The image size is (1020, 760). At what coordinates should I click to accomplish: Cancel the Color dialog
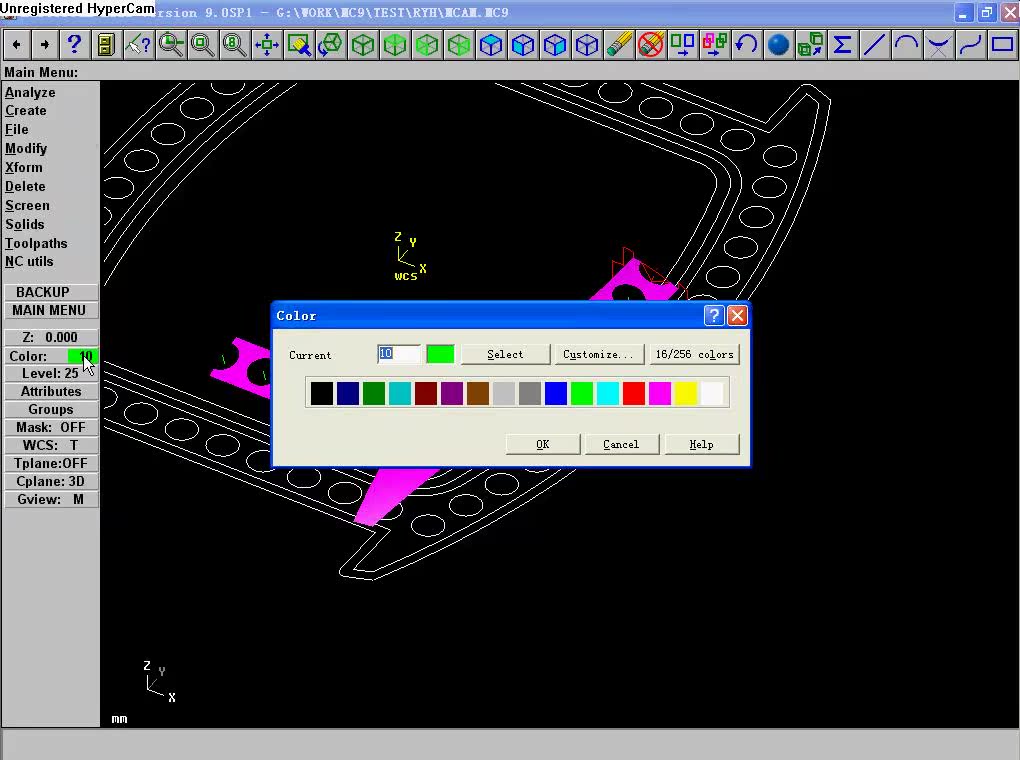[621, 444]
